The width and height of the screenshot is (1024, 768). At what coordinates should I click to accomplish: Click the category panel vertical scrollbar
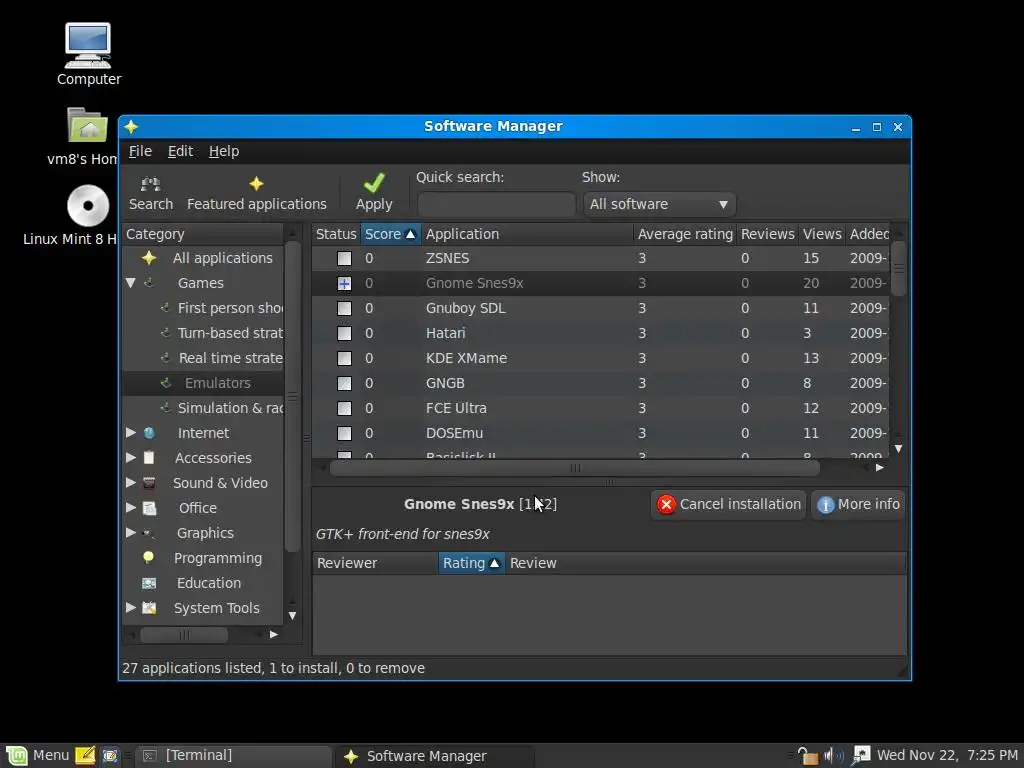(x=293, y=396)
